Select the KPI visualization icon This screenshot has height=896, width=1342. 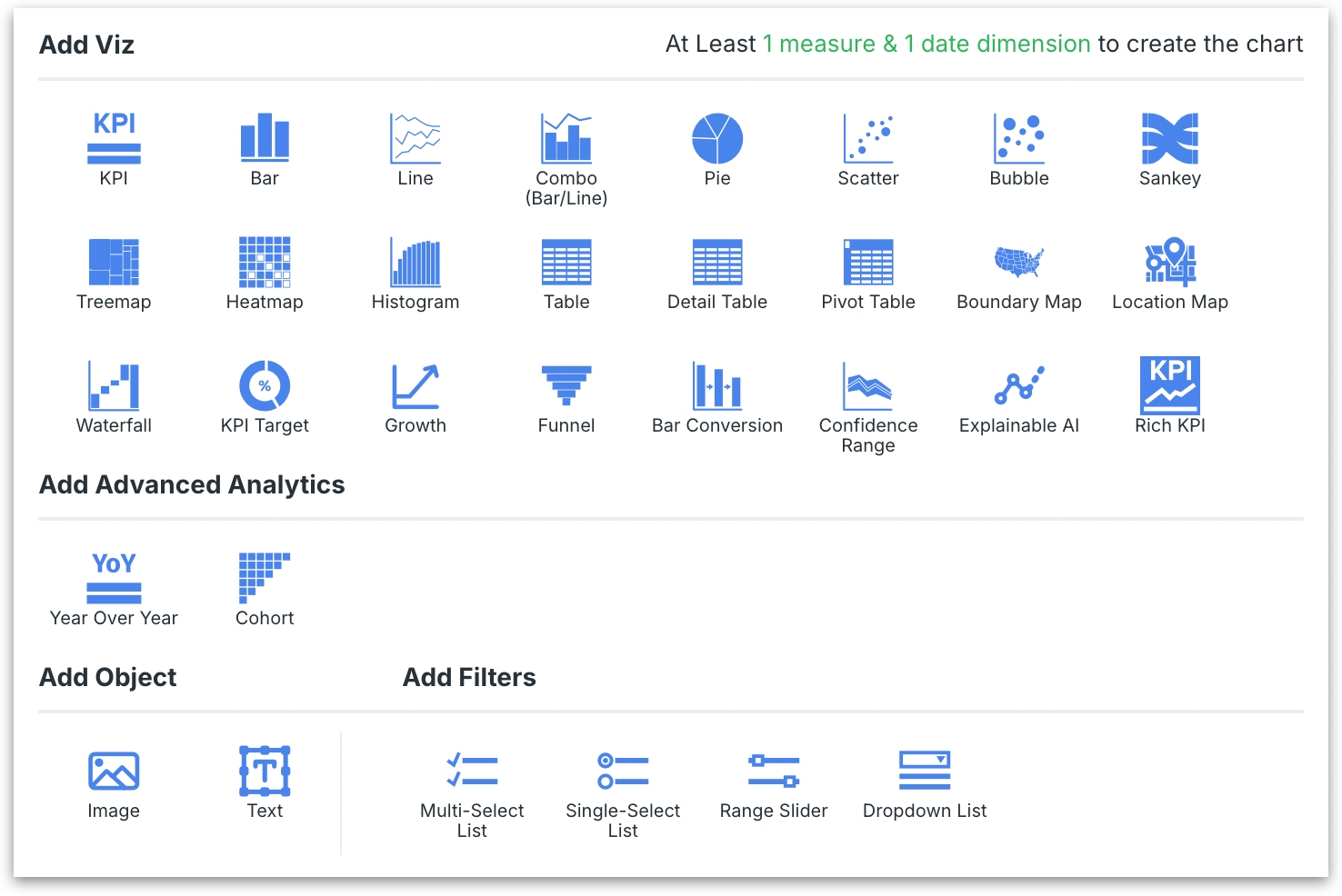pyautogui.click(x=114, y=139)
